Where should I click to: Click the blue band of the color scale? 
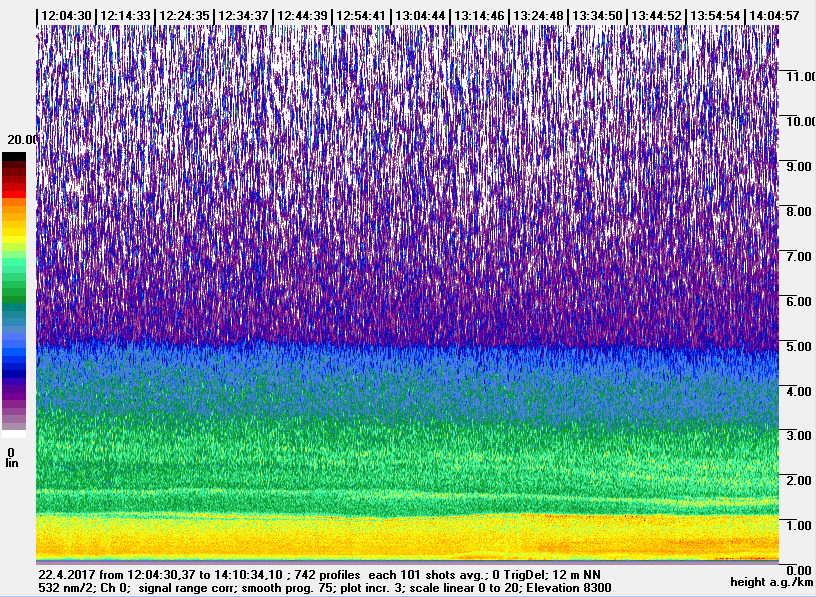click(14, 354)
